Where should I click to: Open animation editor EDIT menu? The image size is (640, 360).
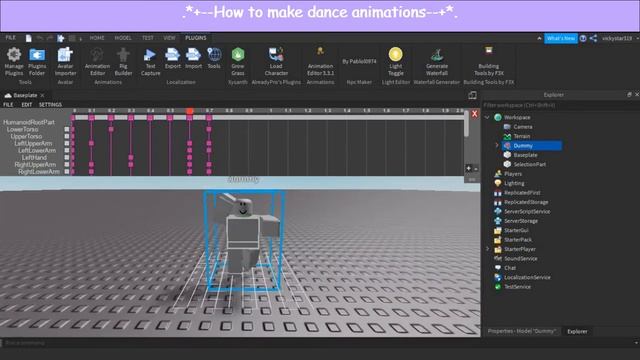[27, 105]
